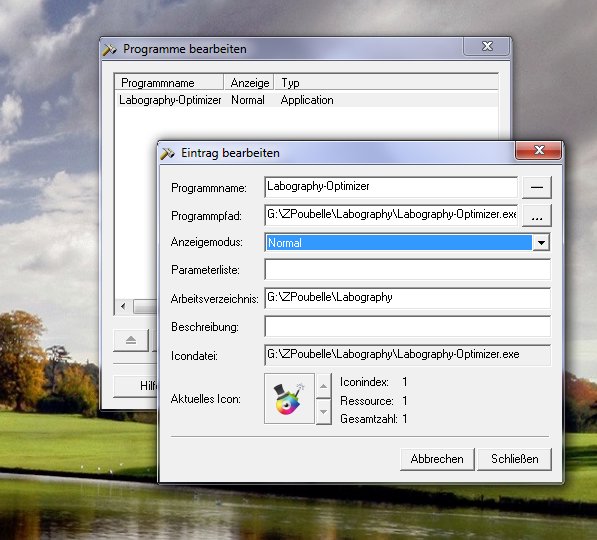Click the Anzeigemodus label
Screen dimensions: 597x540
tap(207, 242)
